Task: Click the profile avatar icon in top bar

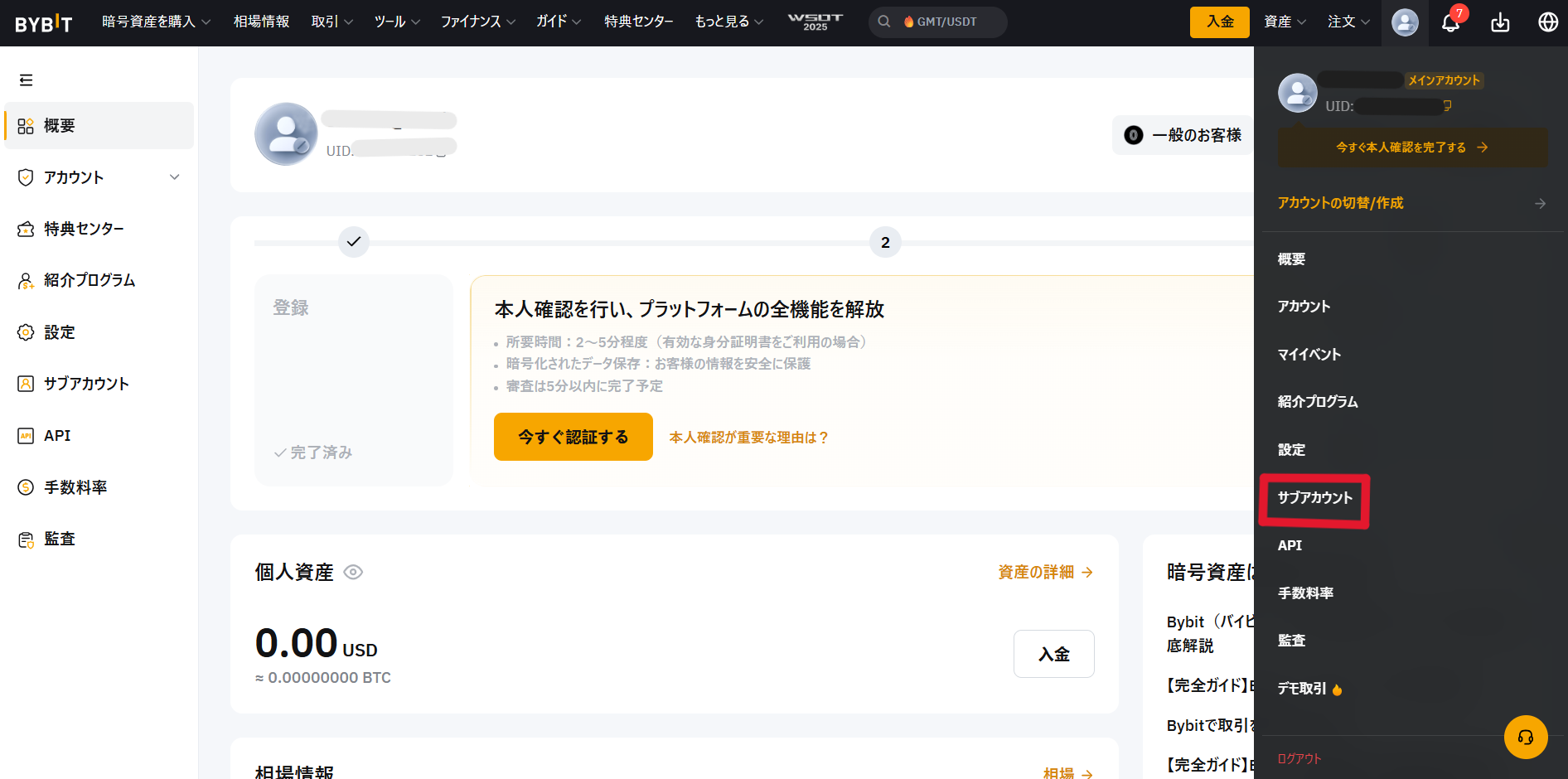Action: point(1404,22)
